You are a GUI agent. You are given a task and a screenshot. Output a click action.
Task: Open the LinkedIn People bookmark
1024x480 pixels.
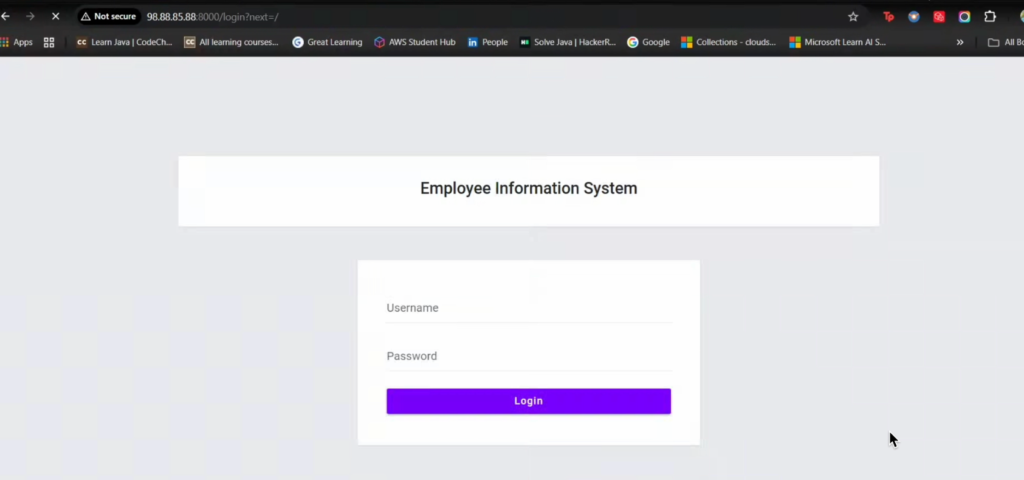(488, 43)
